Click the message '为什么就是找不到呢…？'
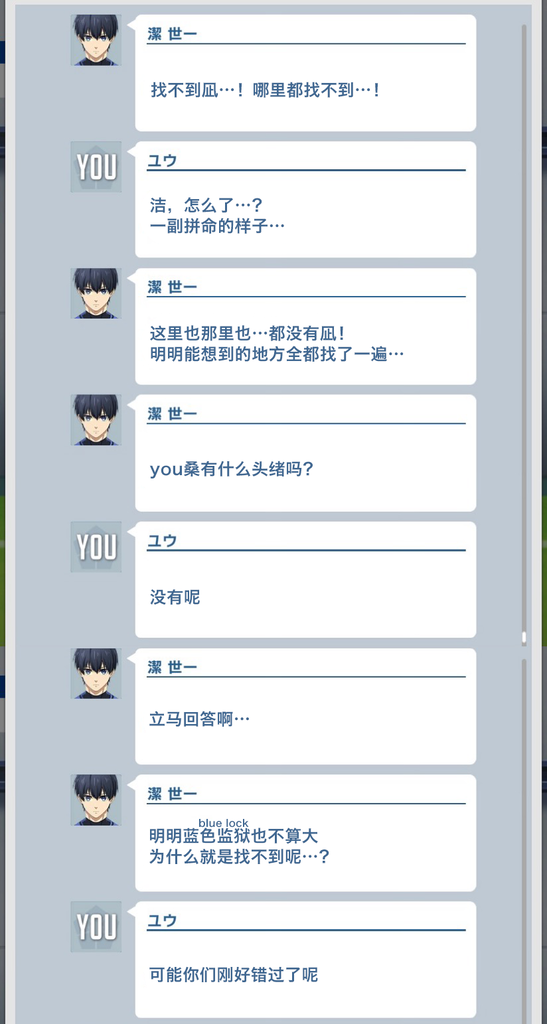The height and width of the screenshot is (1024, 547). tap(239, 857)
